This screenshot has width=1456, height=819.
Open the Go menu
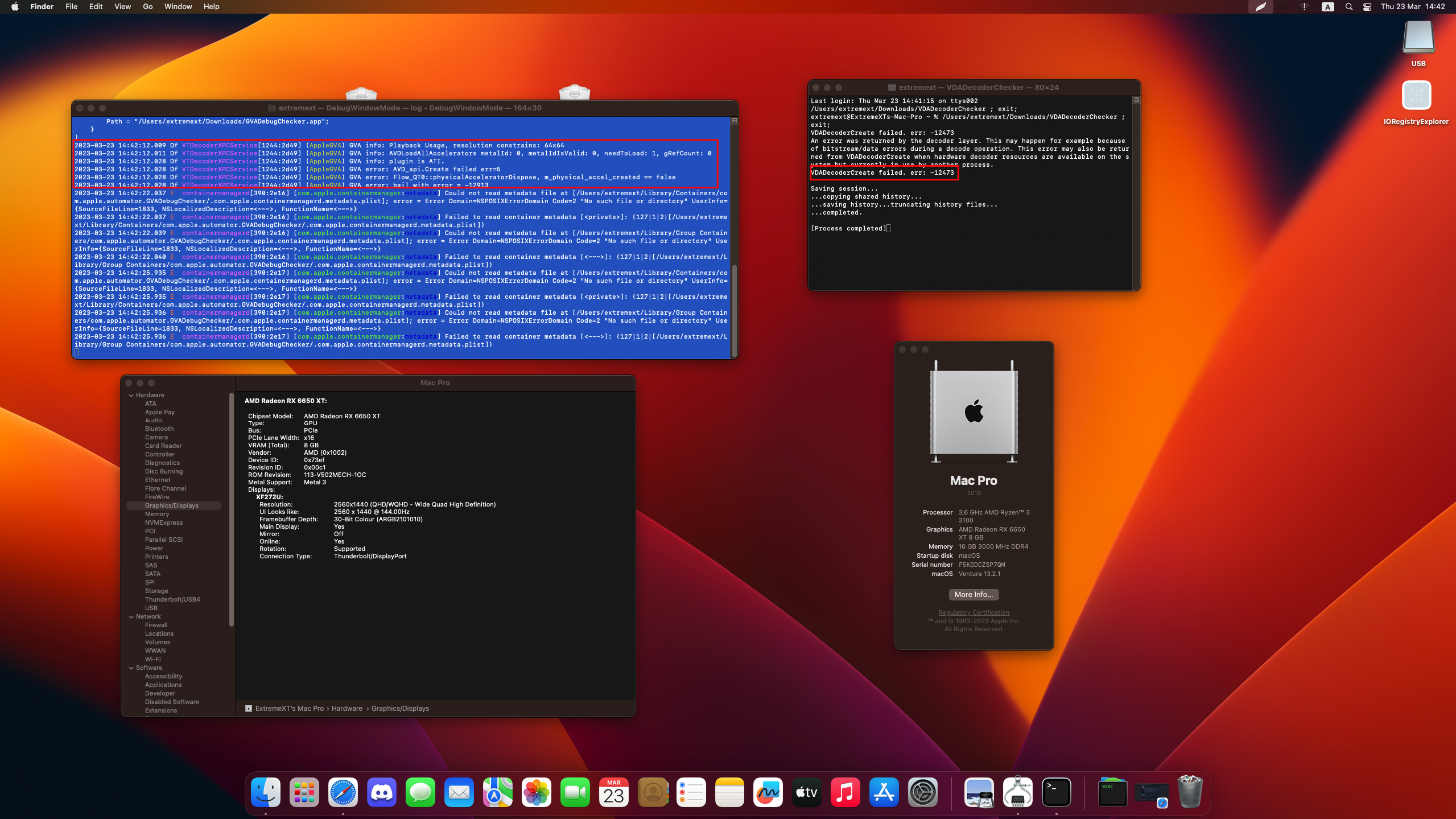coord(148,7)
